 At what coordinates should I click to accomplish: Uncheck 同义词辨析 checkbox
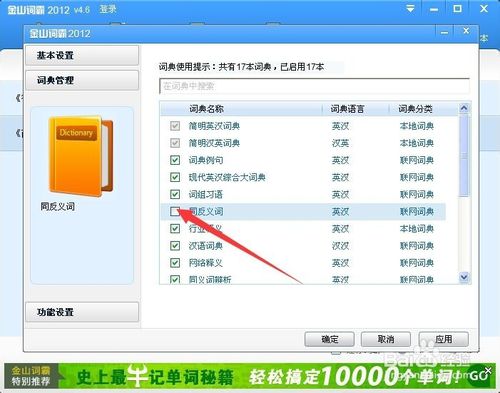pyautogui.click(x=175, y=279)
